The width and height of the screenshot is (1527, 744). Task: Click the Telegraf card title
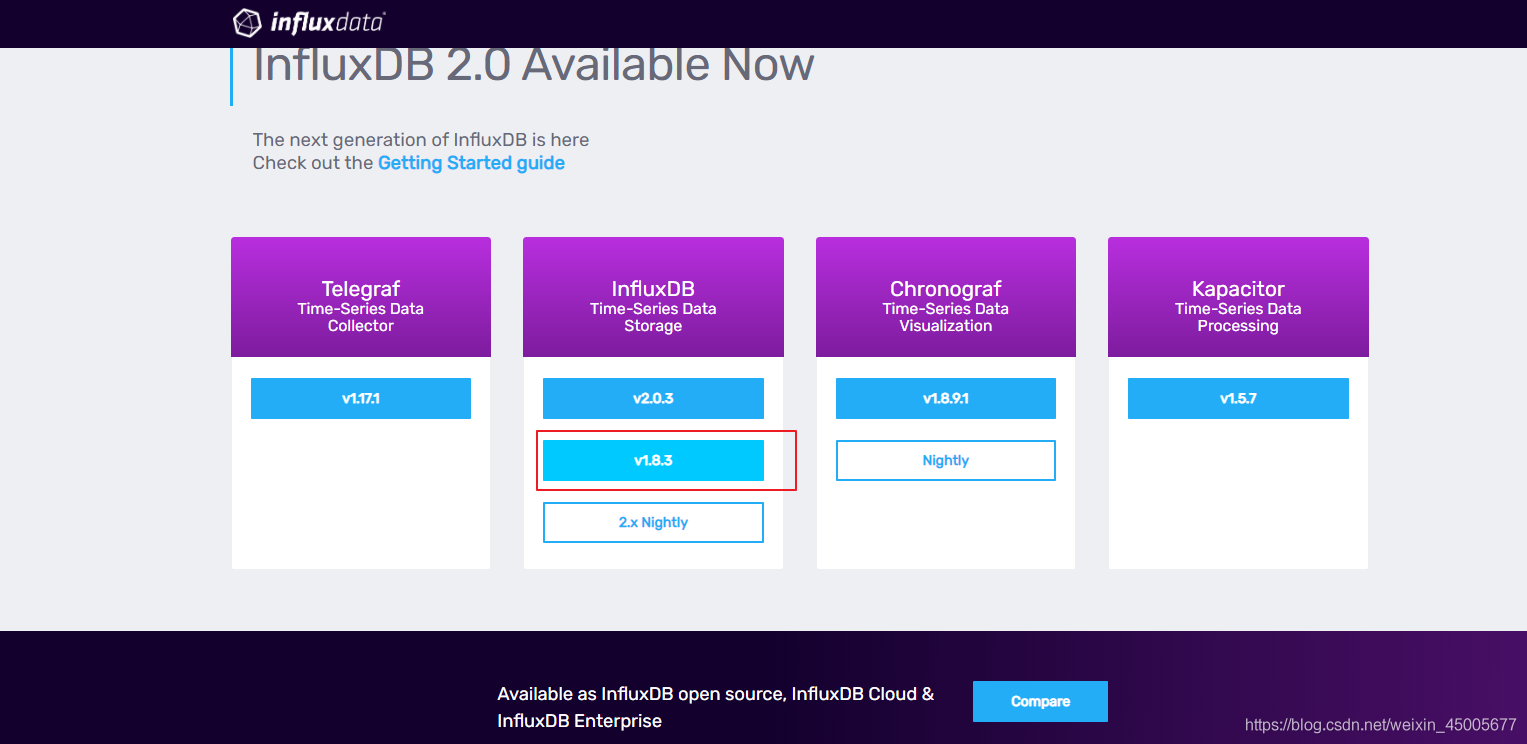pyautogui.click(x=361, y=289)
